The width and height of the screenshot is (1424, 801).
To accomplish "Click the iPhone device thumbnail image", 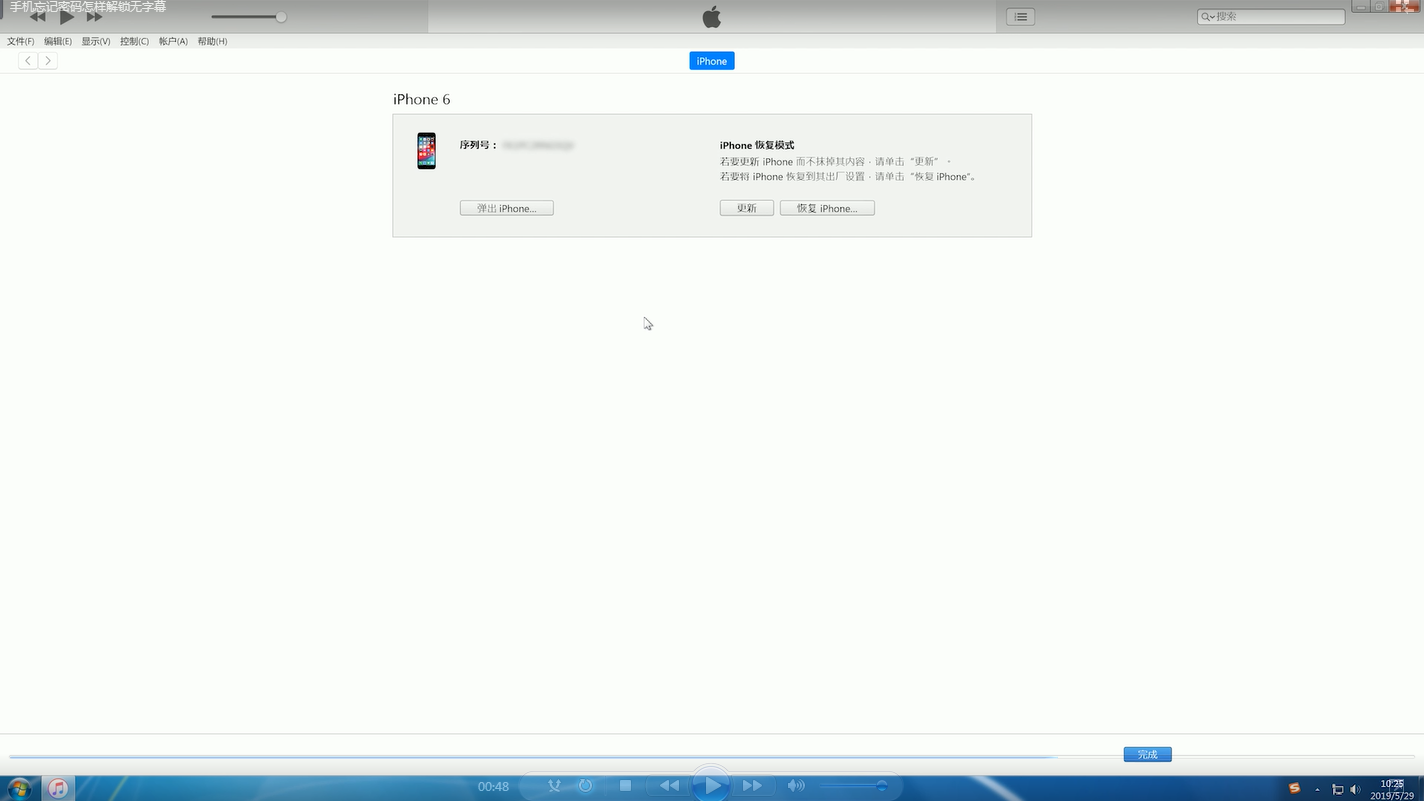I will point(427,151).
